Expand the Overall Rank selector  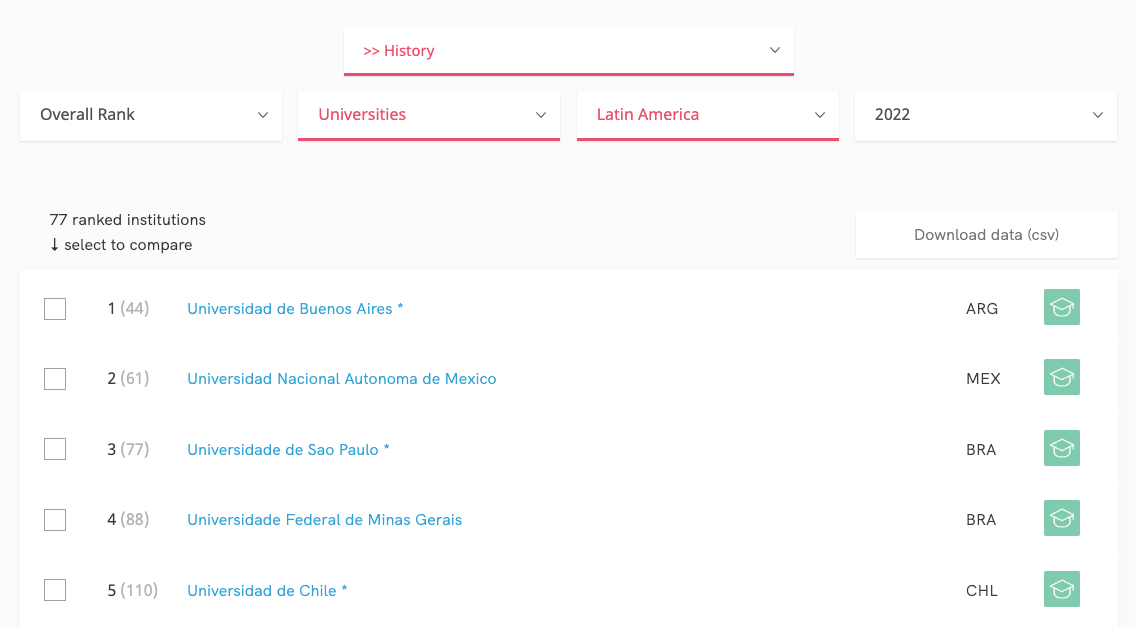(x=150, y=114)
